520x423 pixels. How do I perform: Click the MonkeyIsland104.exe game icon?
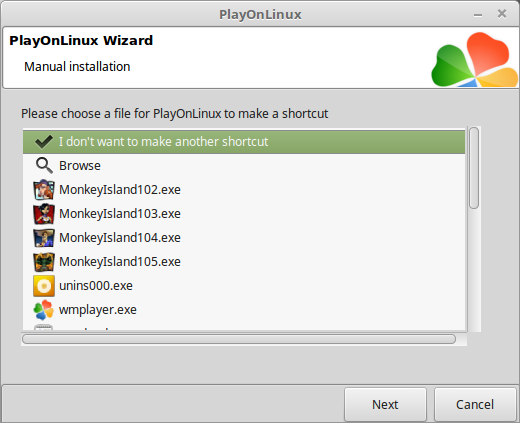click(x=44, y=238)
